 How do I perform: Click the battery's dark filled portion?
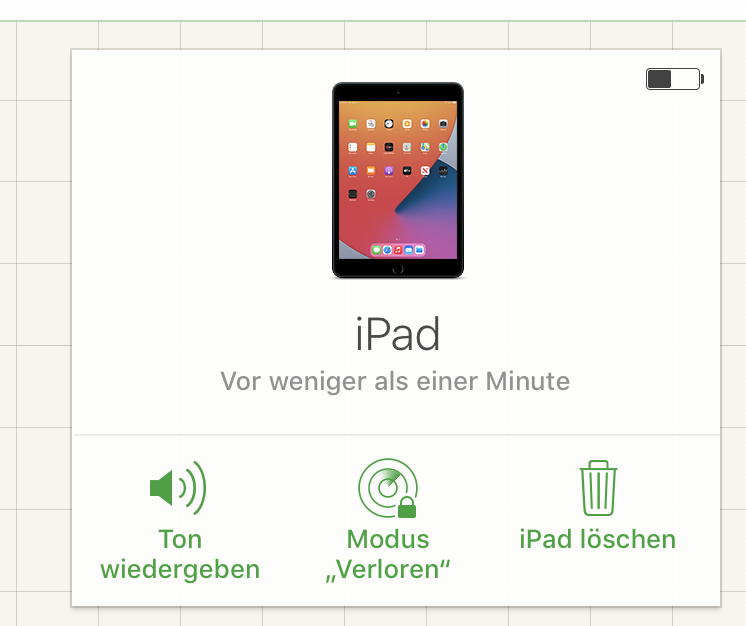659,79
